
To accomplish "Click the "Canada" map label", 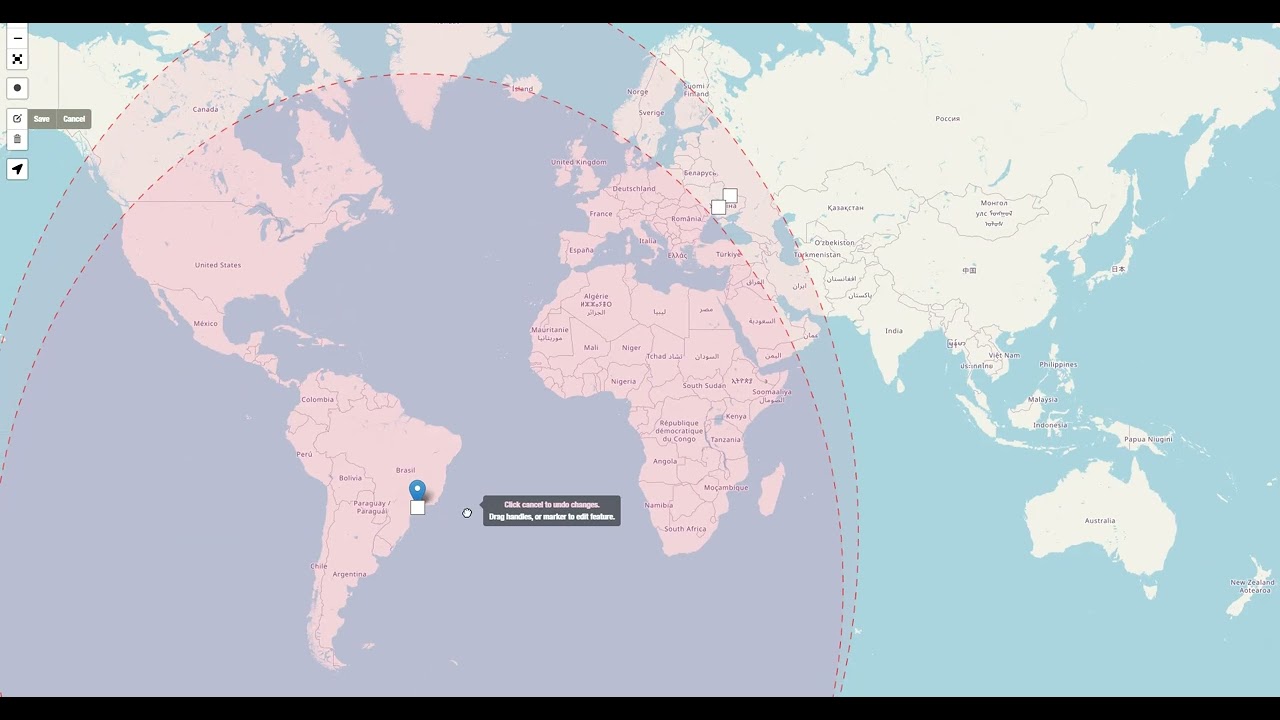I will pos(206,109).
